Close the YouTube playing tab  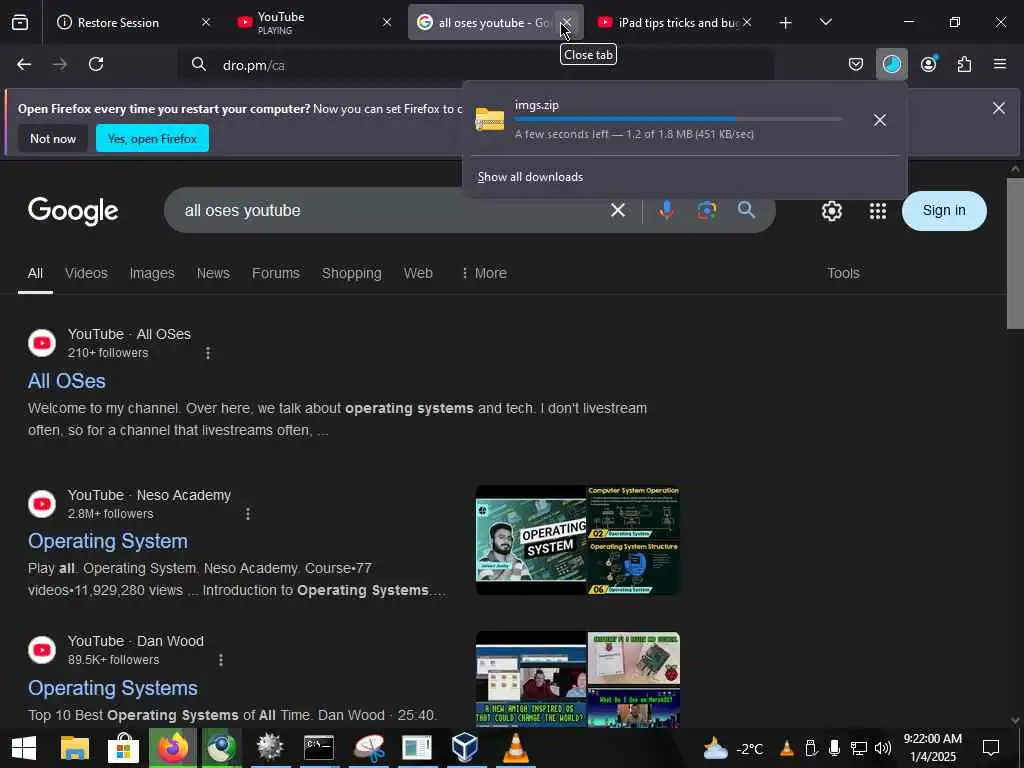click(x=387, y=22)
